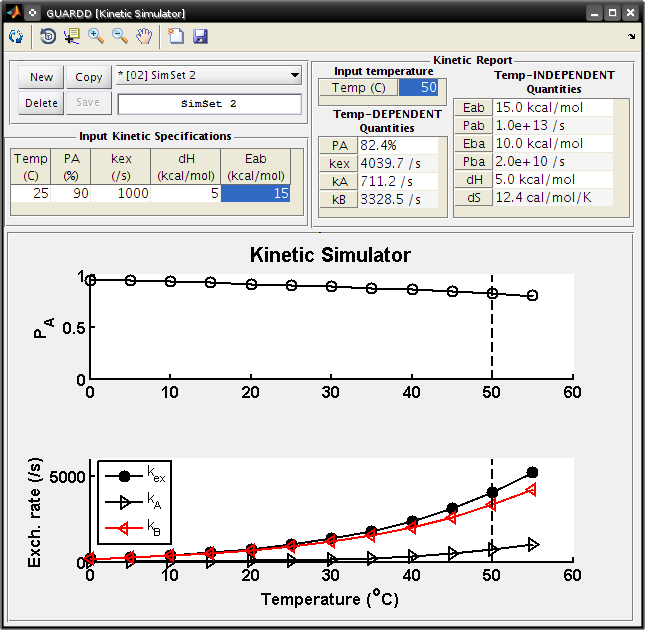Select the data cursor tool
The width and height of the screenshot is (645, 630).
pos(72,36)
